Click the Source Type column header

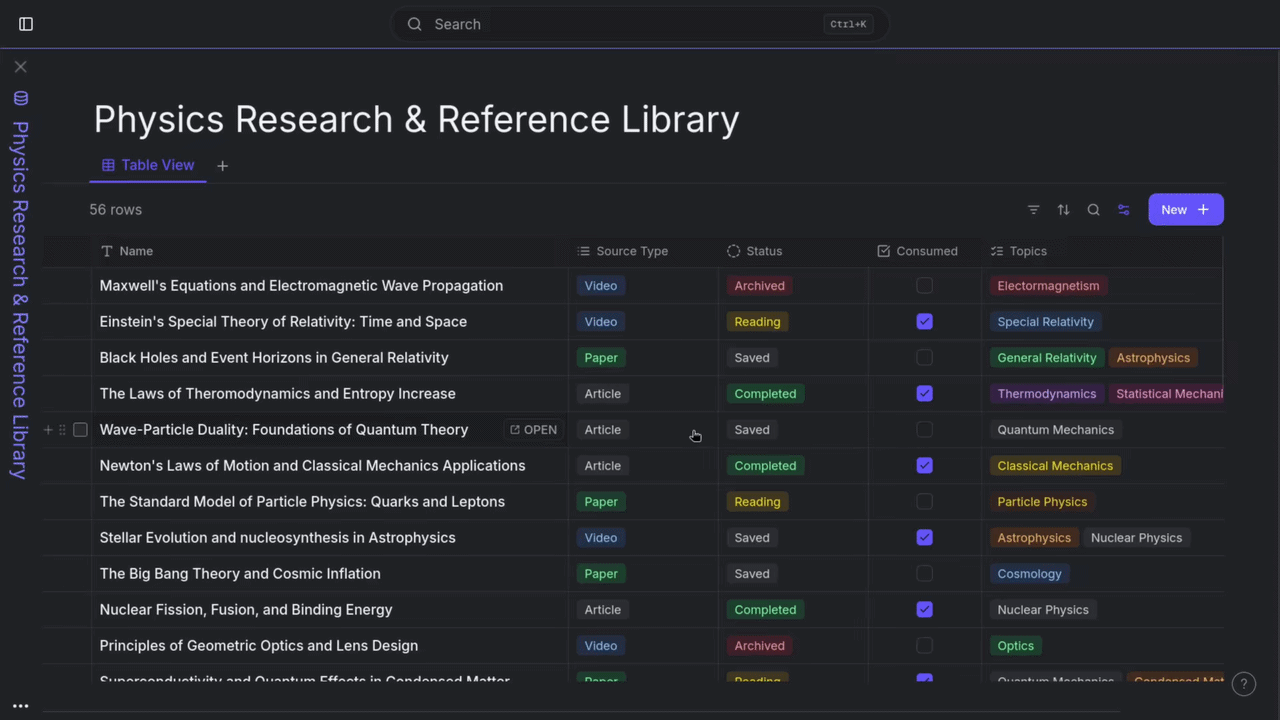coord(643,251)
